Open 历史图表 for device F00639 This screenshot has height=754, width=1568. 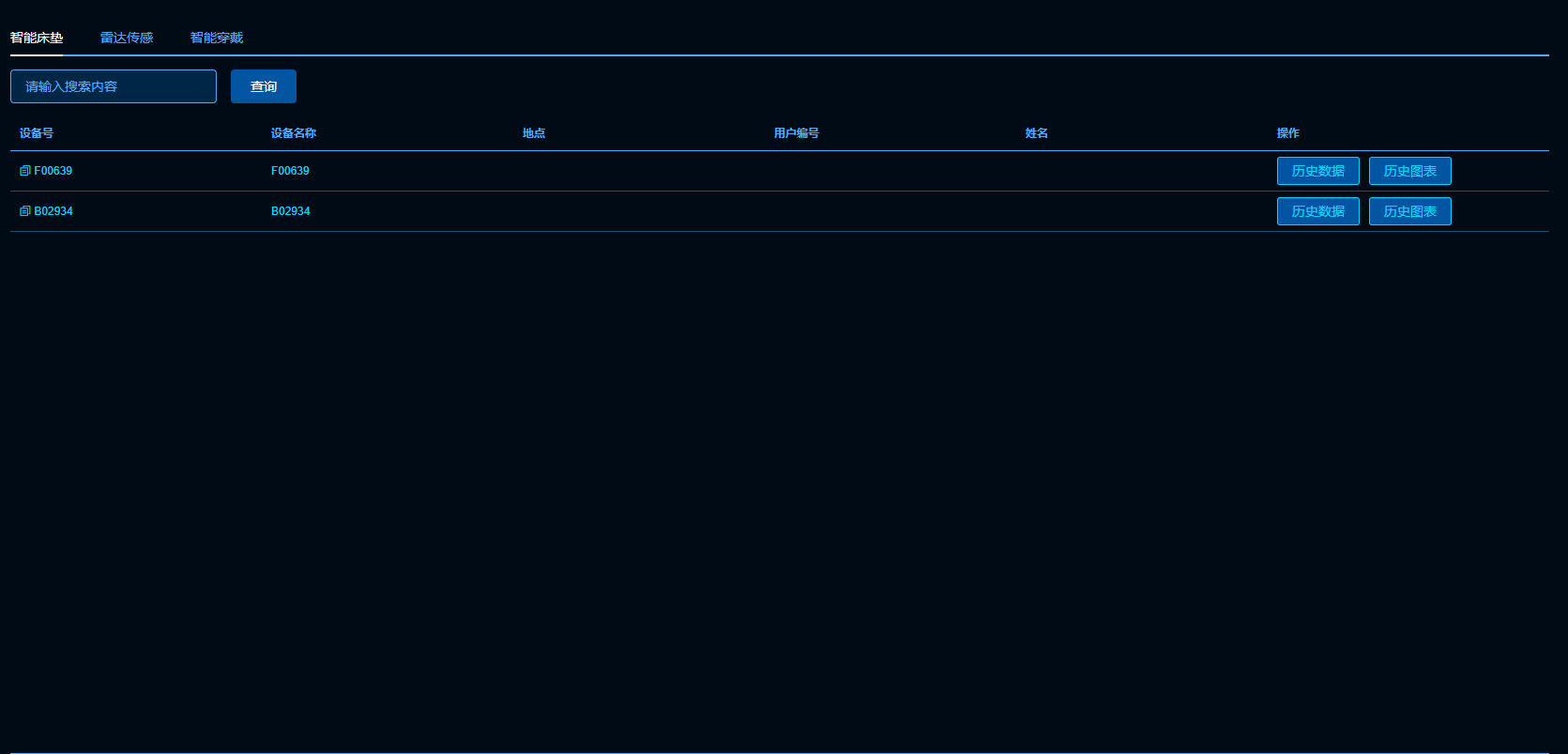[1410, 171]
